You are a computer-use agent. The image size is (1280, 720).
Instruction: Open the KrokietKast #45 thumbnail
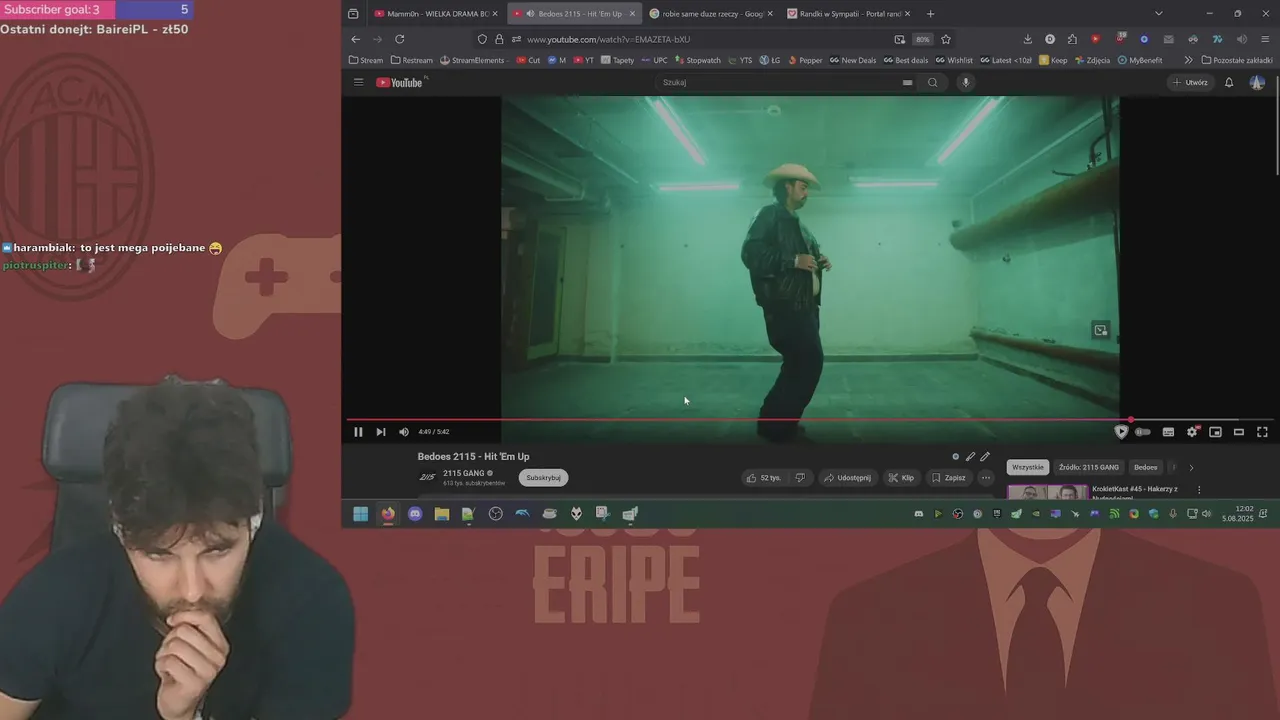point(1047,492)
